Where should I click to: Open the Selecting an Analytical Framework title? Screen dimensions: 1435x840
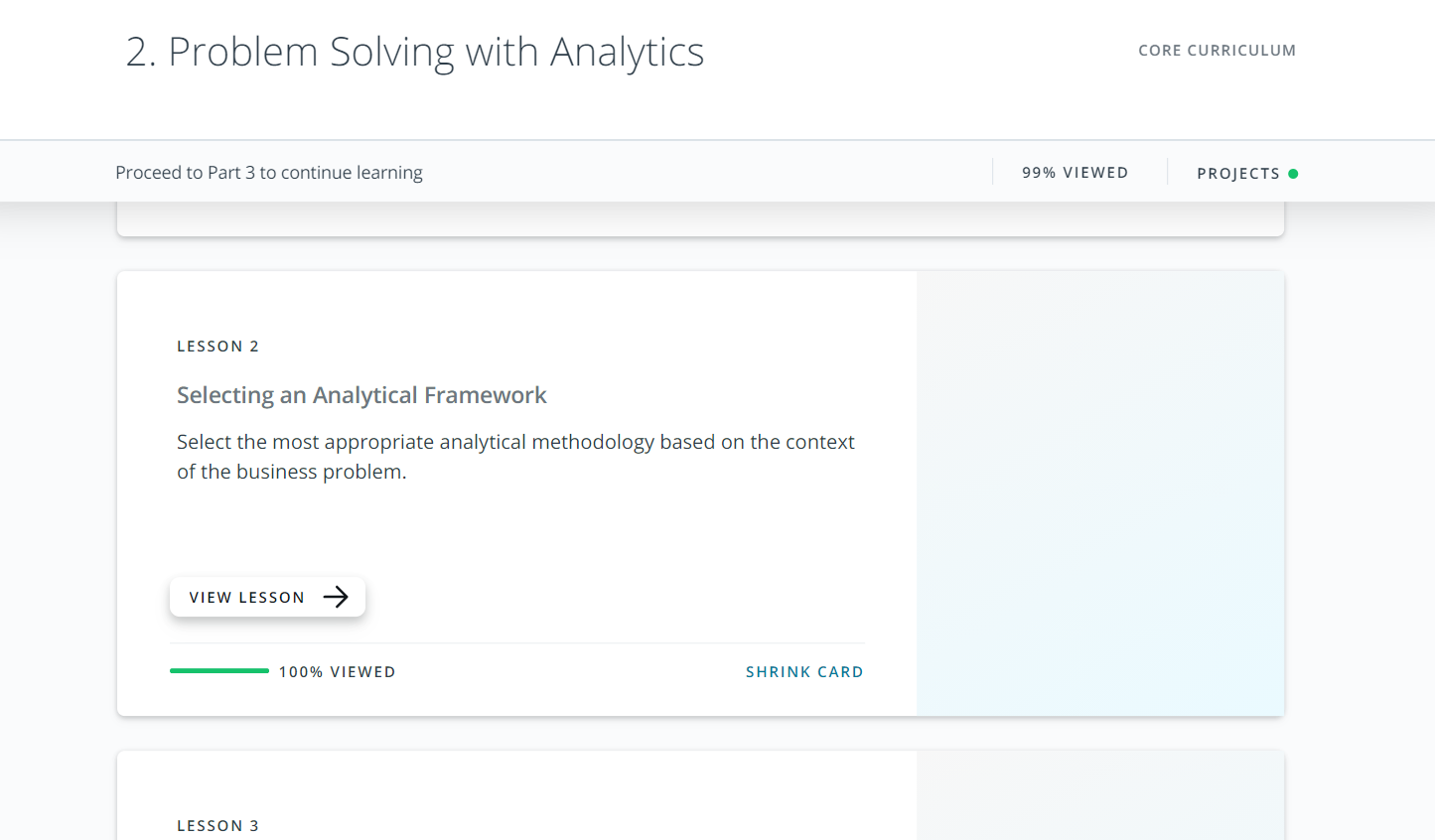pyautogui.click(x=361, y=395)
